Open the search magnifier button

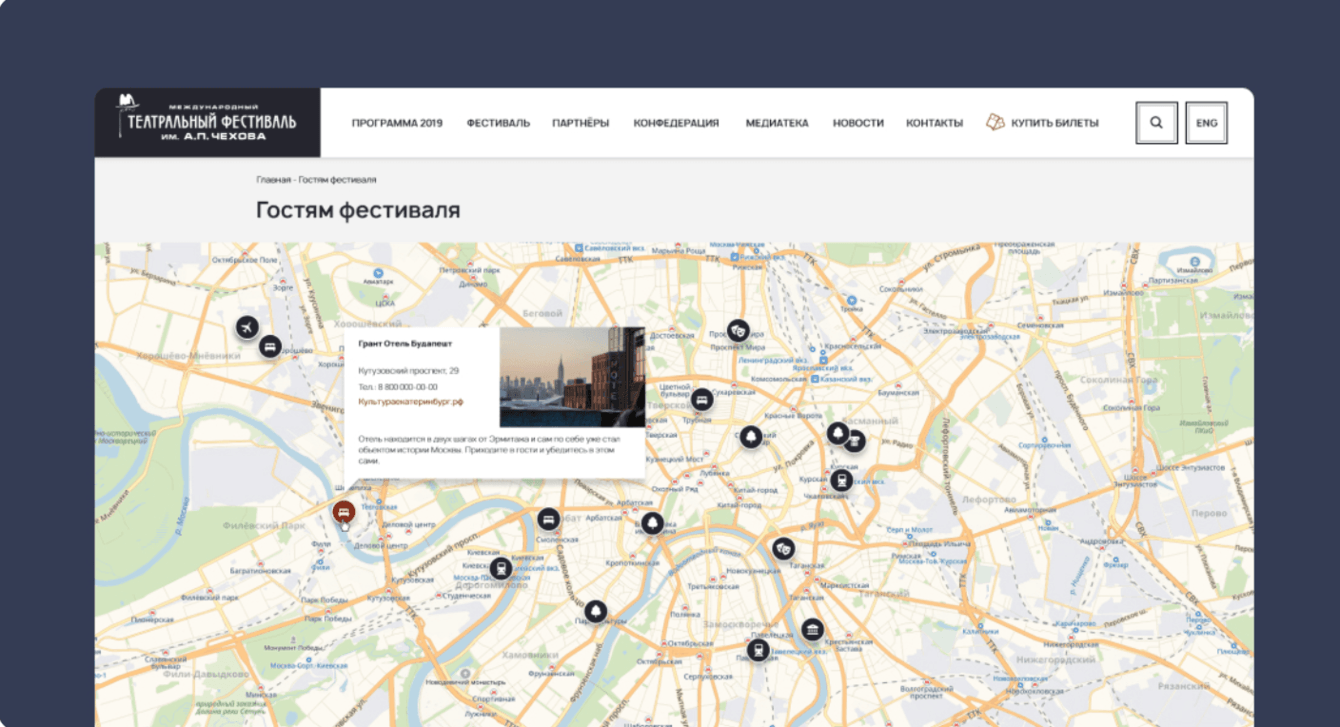click(1156, 123)
